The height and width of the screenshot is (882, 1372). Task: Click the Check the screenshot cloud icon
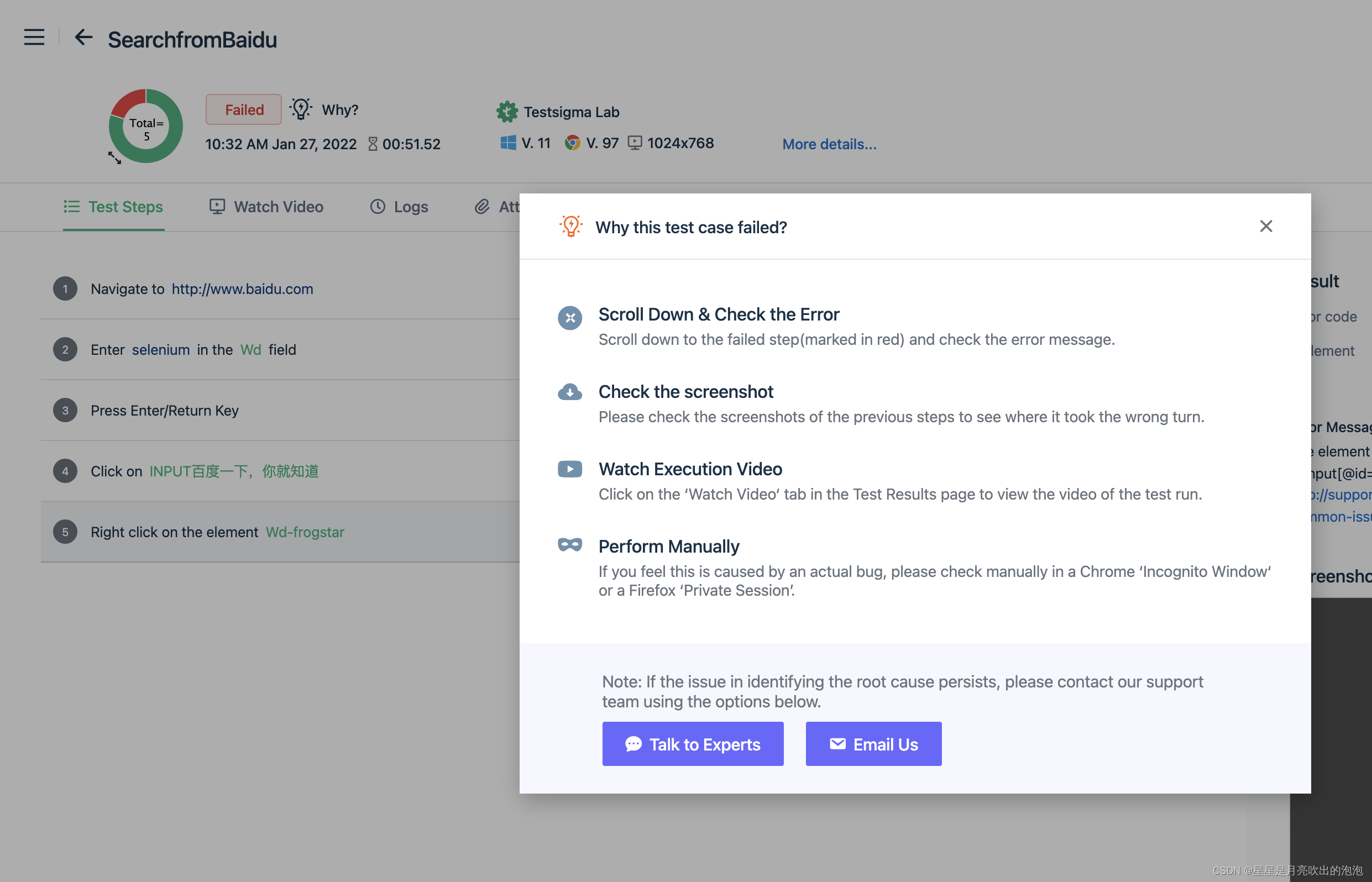tap(569, 392)
